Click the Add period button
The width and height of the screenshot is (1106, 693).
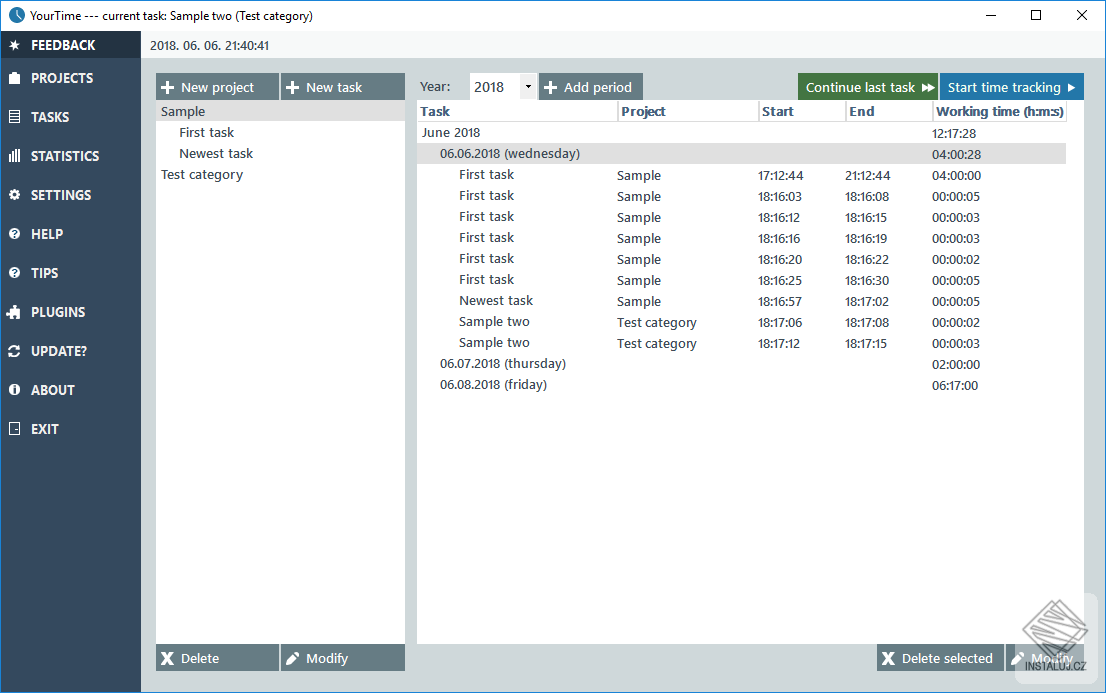point(590,87)
